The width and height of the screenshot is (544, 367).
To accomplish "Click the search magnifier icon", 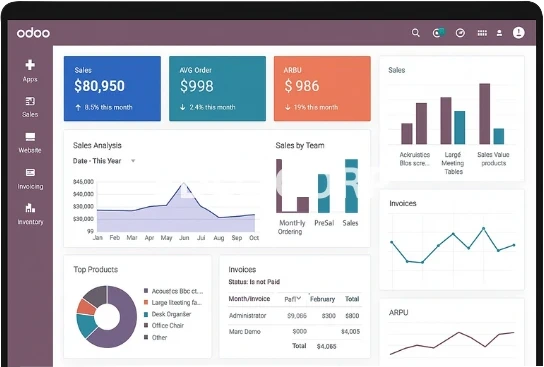I will point(416,33).
